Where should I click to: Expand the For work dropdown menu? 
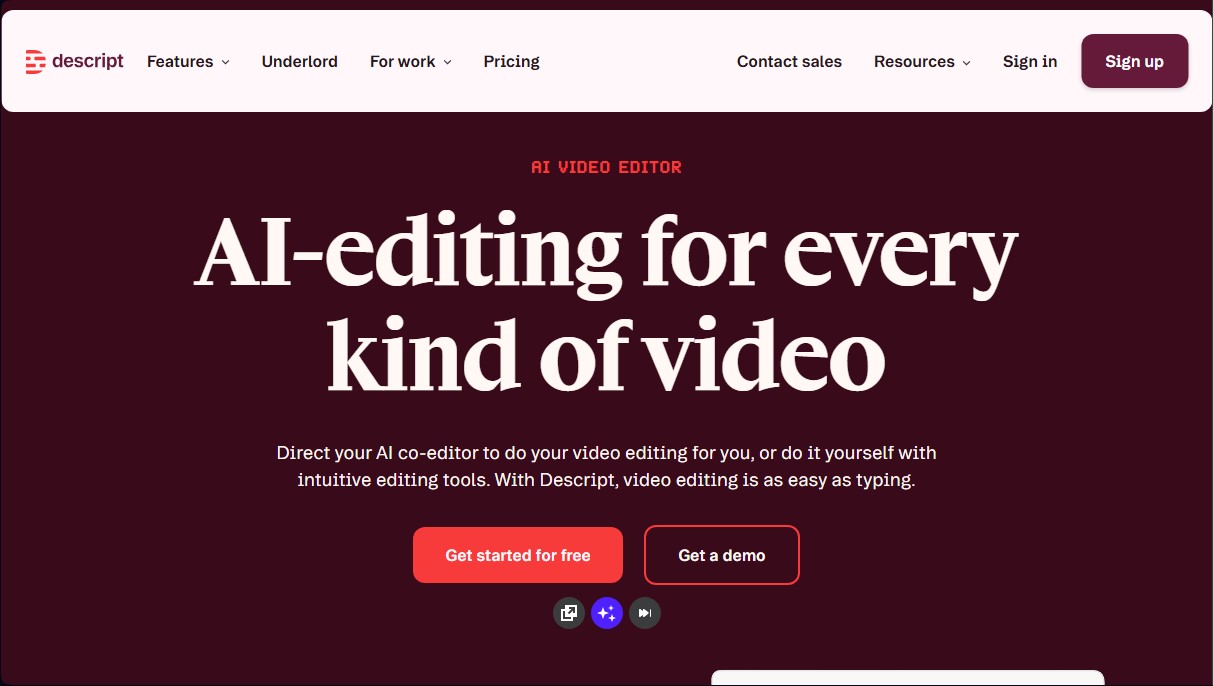coord(403,61)
